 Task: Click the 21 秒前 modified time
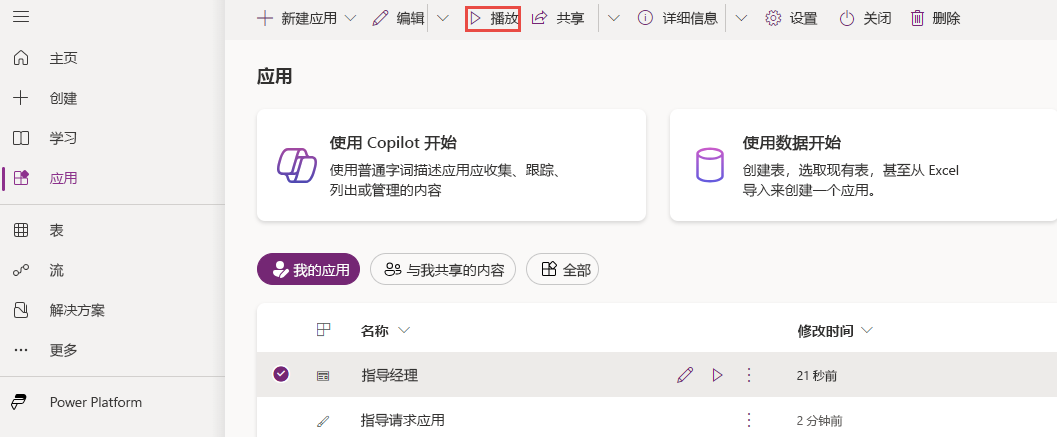click(x=817, y=376)
